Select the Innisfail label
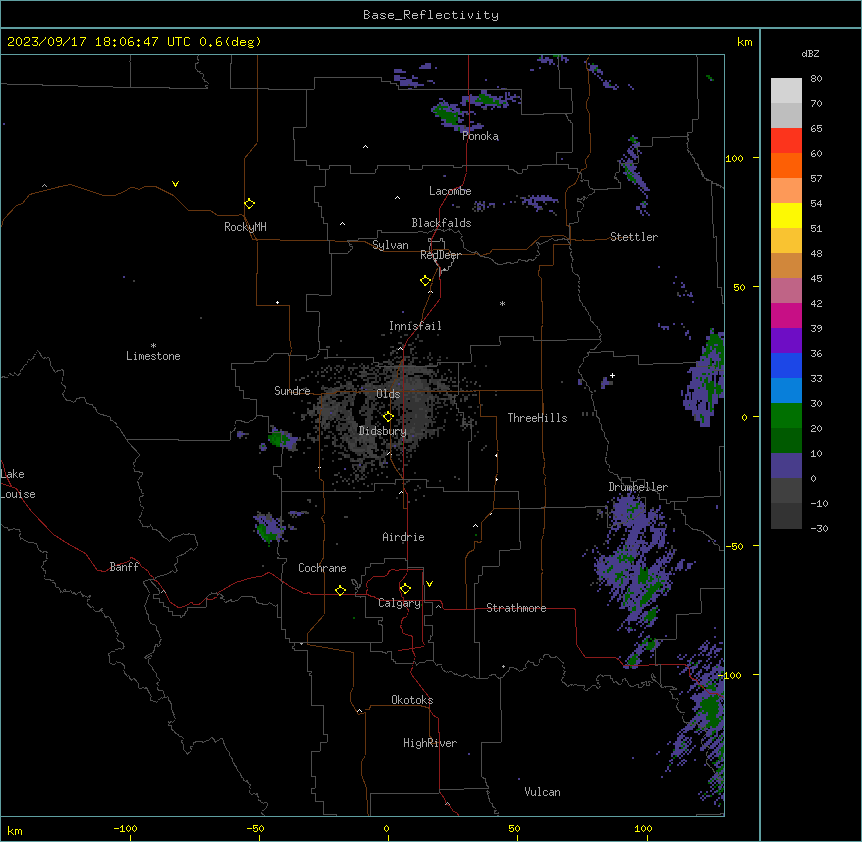 click(x=415, y=326)
